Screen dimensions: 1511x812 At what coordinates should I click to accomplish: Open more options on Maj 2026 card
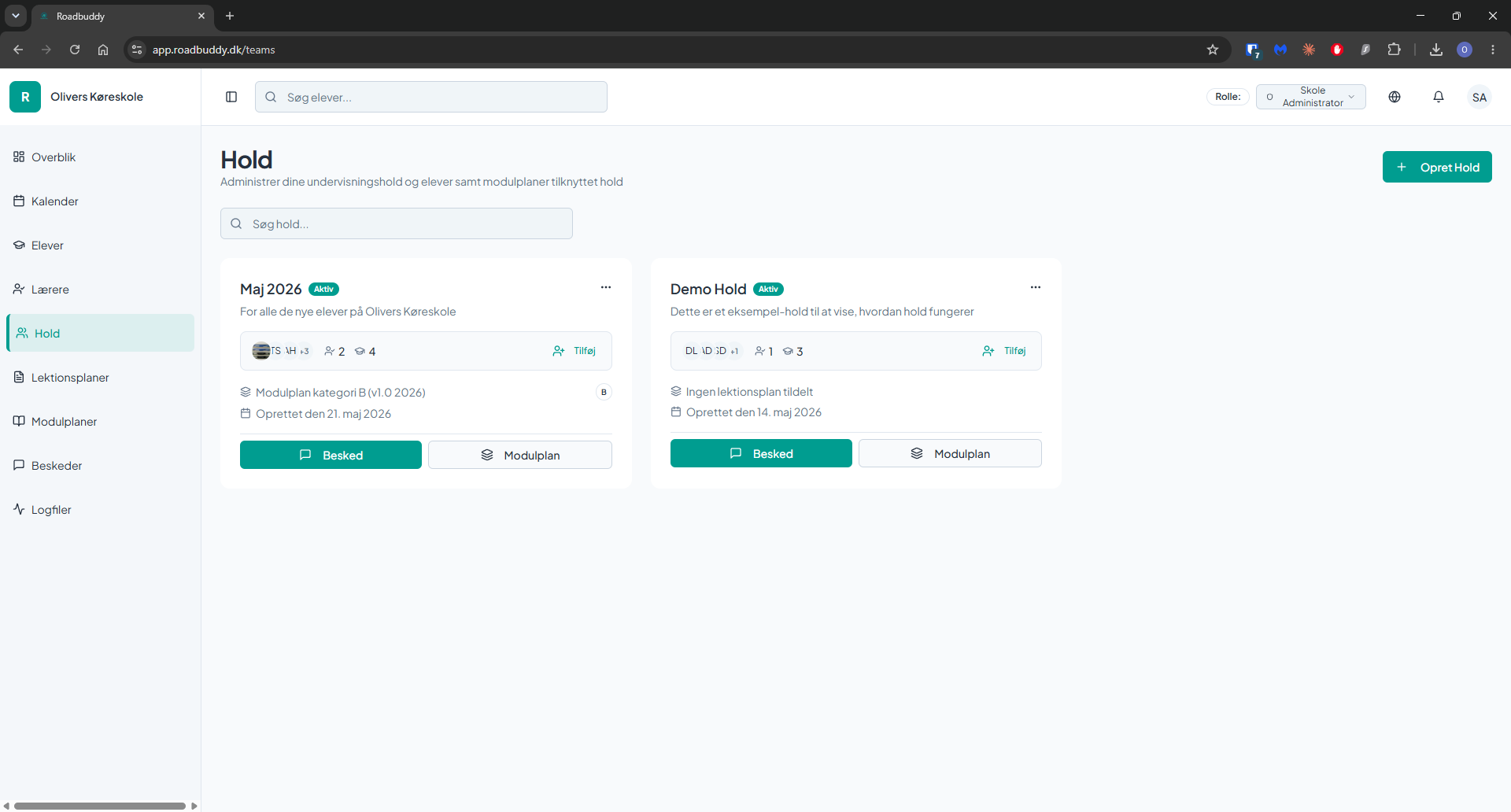606,287
